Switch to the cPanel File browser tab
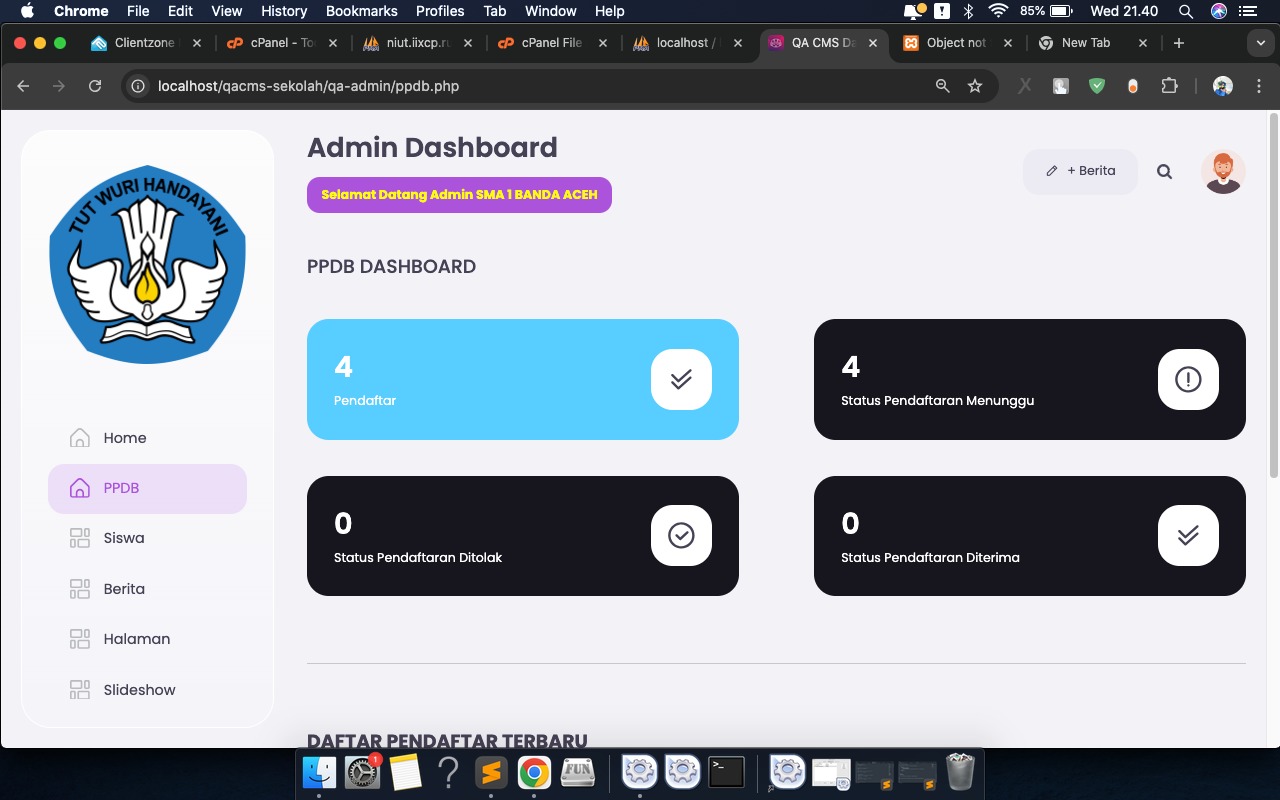 [551, 43]
